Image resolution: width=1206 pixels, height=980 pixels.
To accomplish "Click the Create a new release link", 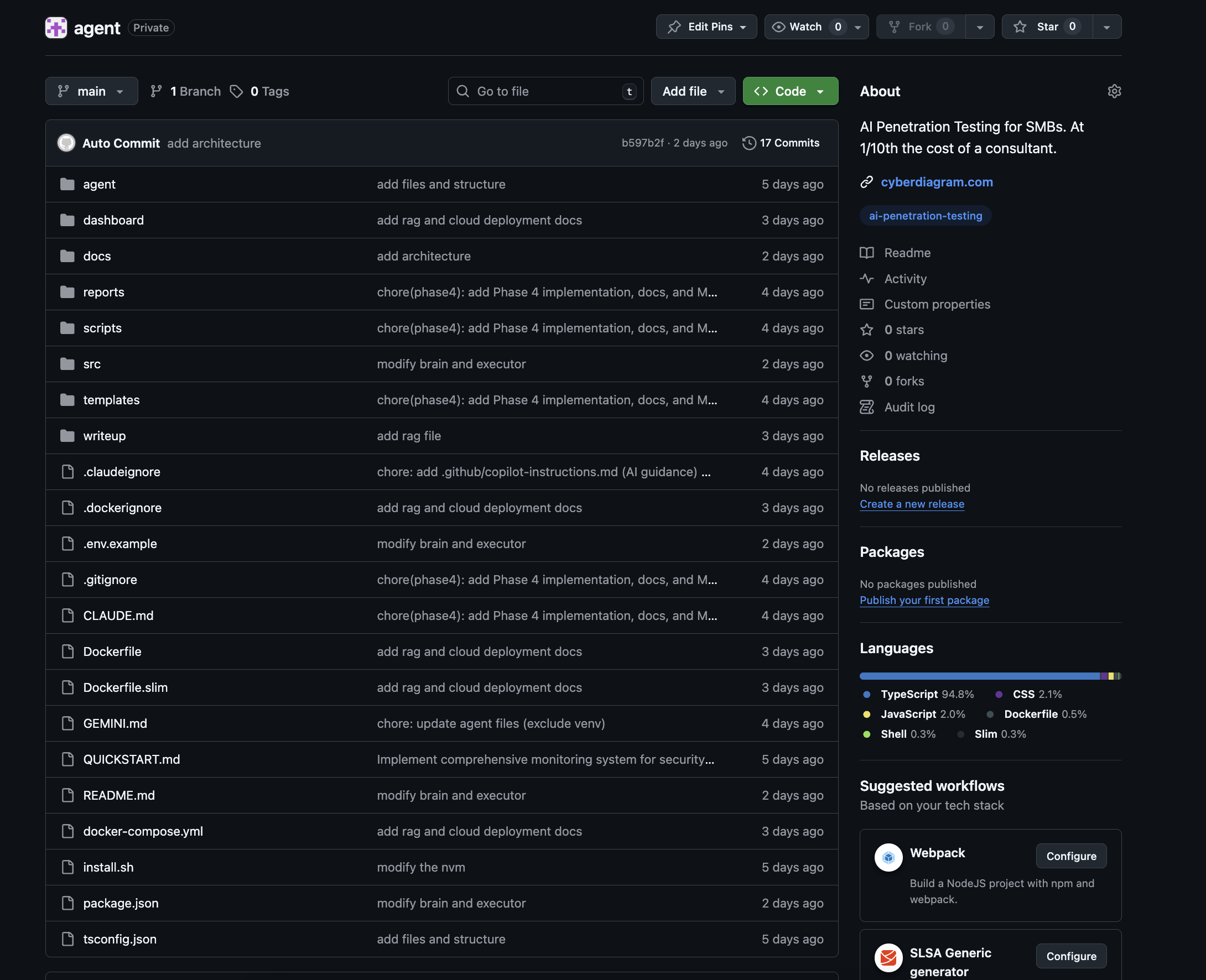I will [912, 504].
